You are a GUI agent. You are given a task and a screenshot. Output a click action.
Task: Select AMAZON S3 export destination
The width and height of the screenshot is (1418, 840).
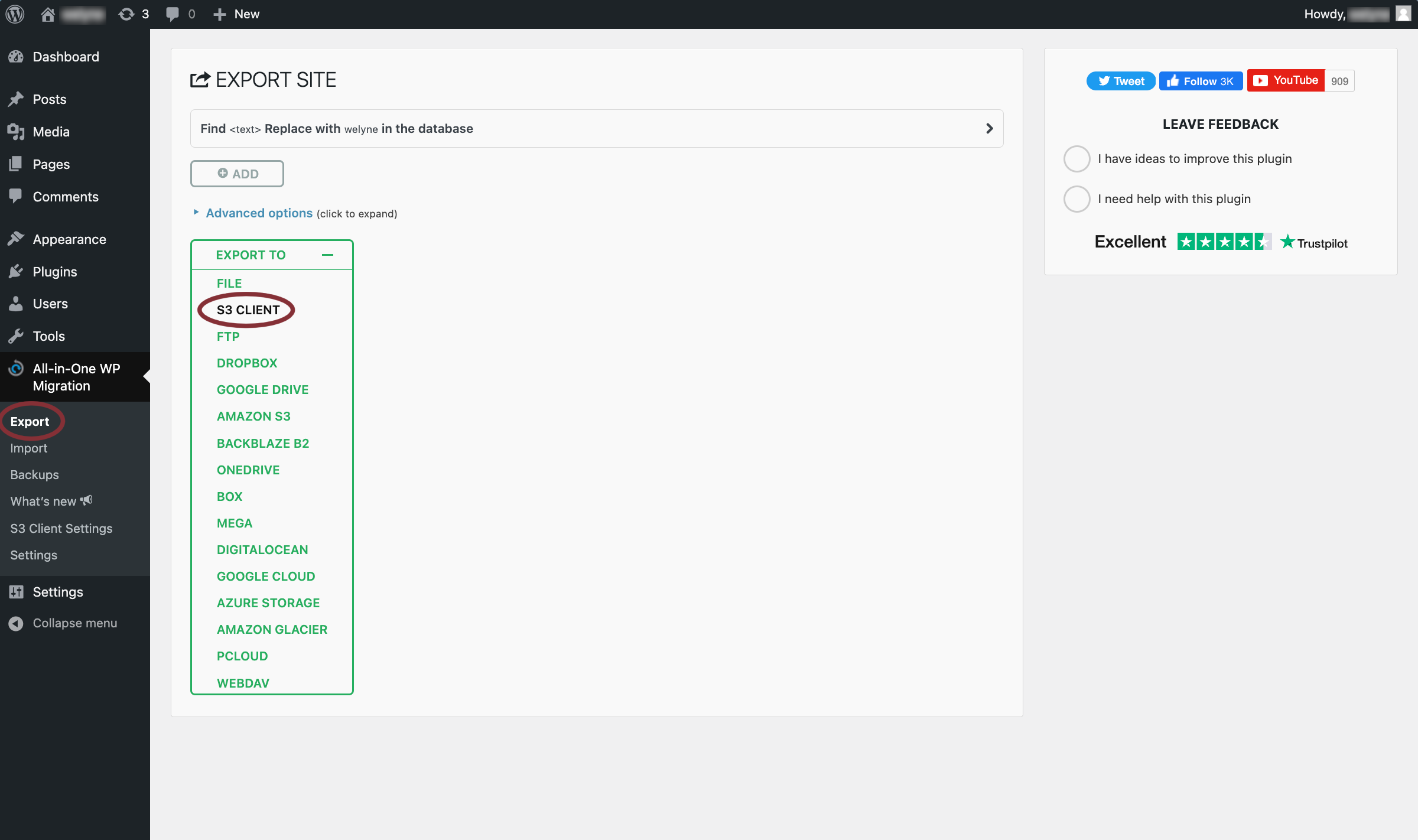253,416
